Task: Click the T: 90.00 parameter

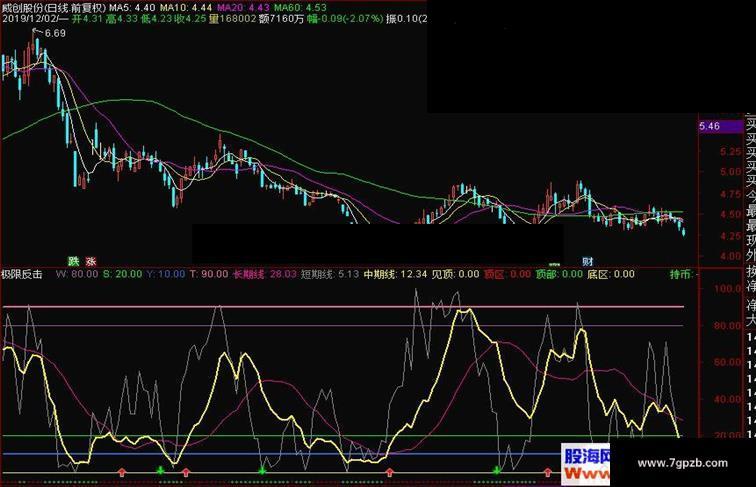Action: tap(209, 274)
